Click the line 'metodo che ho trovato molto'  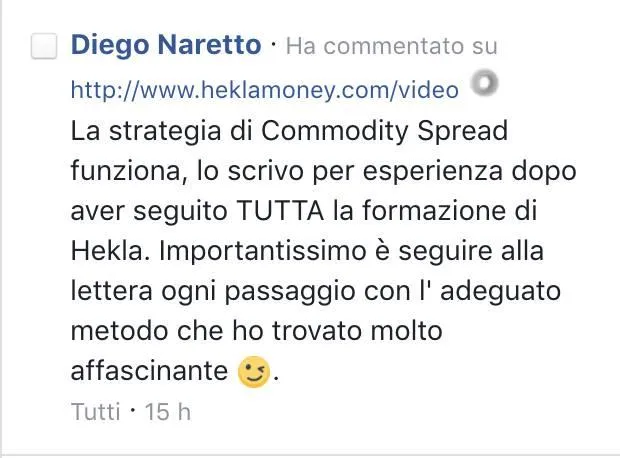tap(257, 331)
